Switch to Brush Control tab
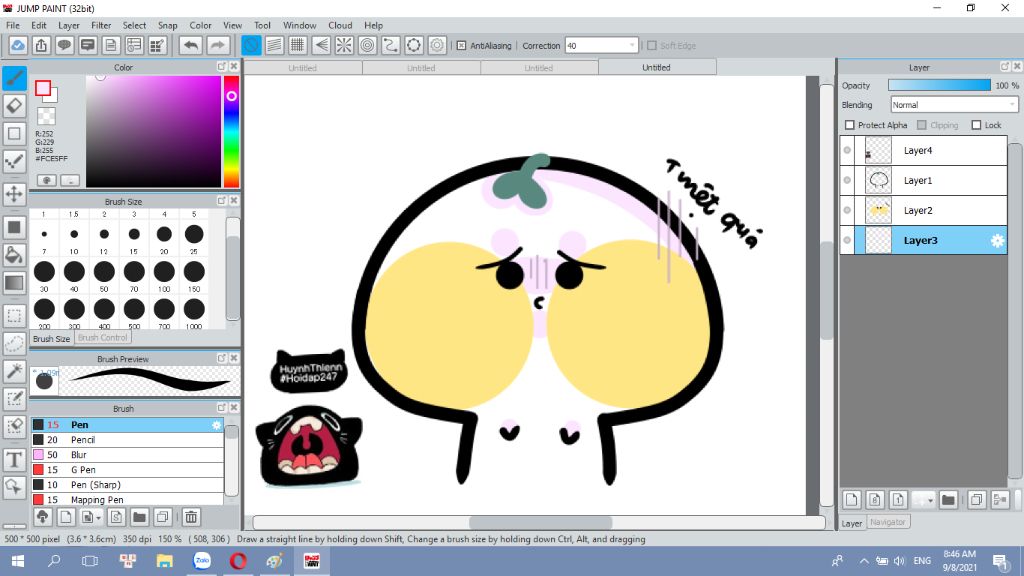1024x576 pixels. 103,338
